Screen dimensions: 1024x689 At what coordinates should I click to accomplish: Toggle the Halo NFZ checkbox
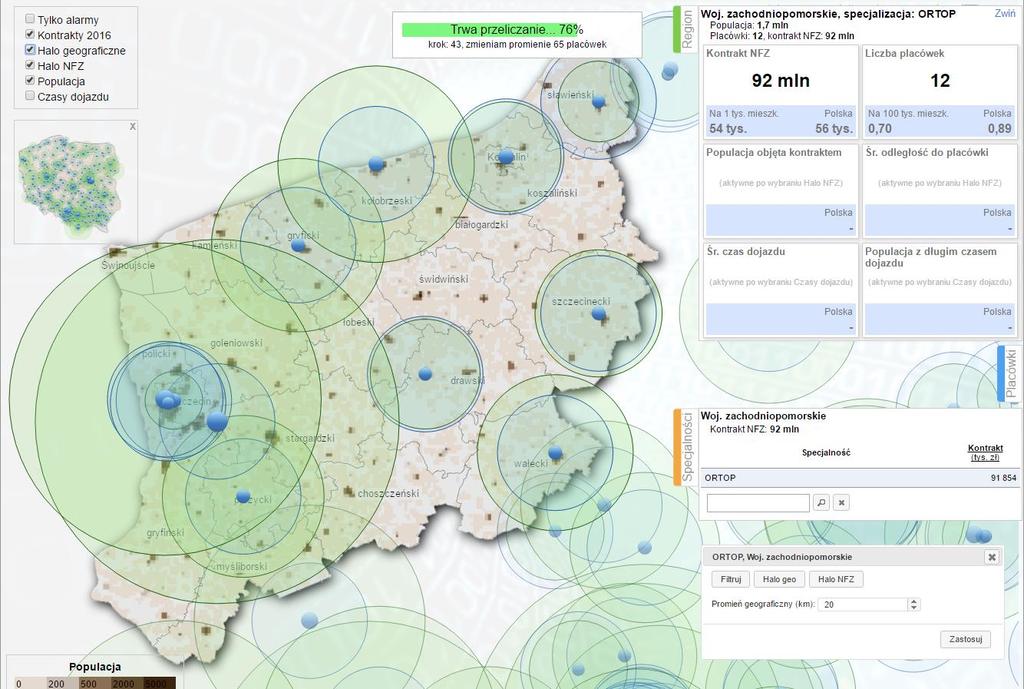pos(30,65)
